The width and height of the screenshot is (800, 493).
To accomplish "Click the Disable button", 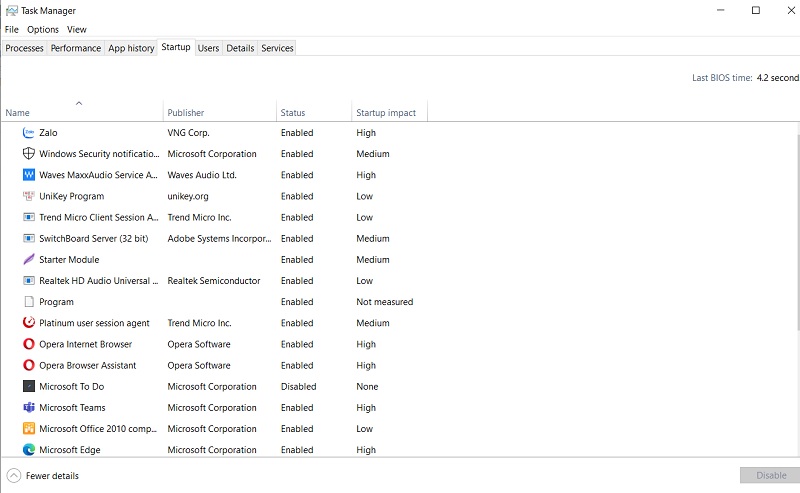I will (770, 475).
